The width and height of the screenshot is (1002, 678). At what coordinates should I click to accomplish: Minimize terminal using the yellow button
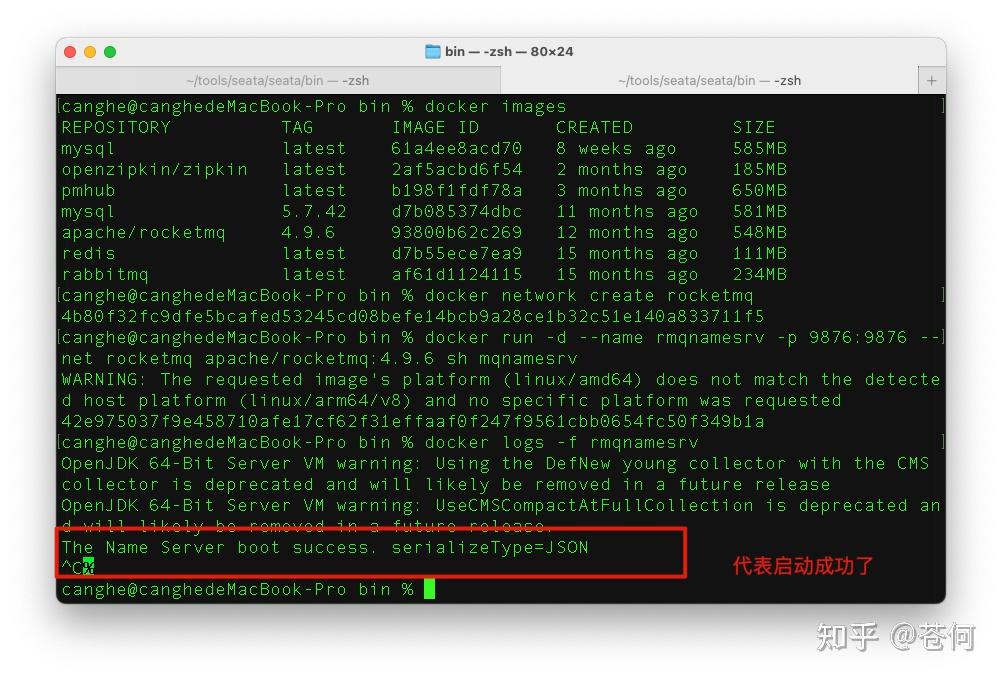[90, 52]
